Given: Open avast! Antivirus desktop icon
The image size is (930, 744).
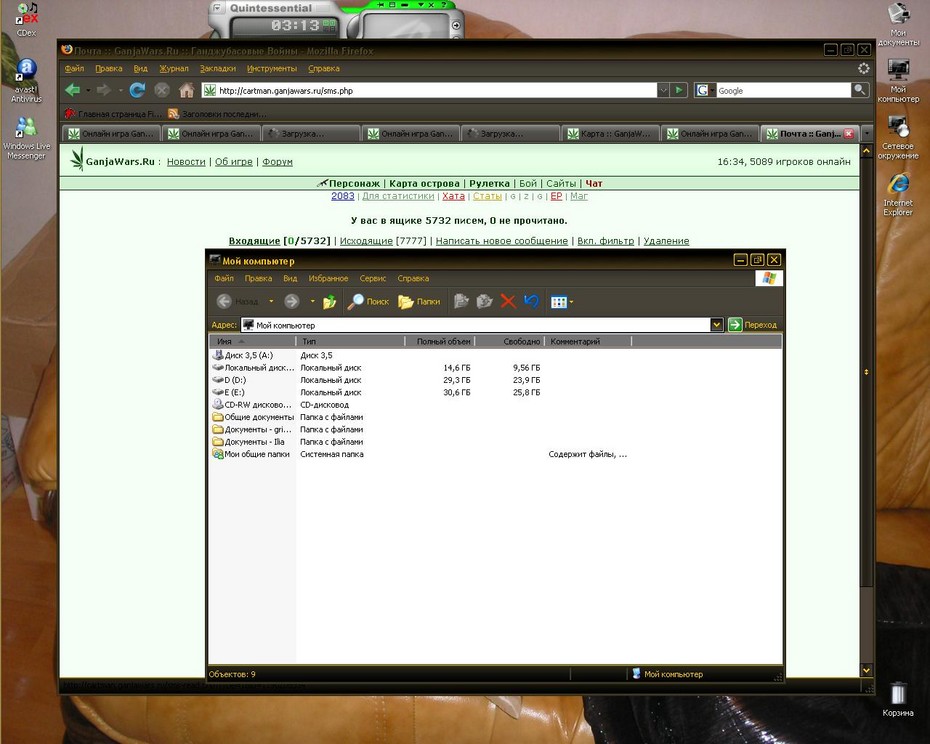Looking at the screenshot, I should (26, 80).
